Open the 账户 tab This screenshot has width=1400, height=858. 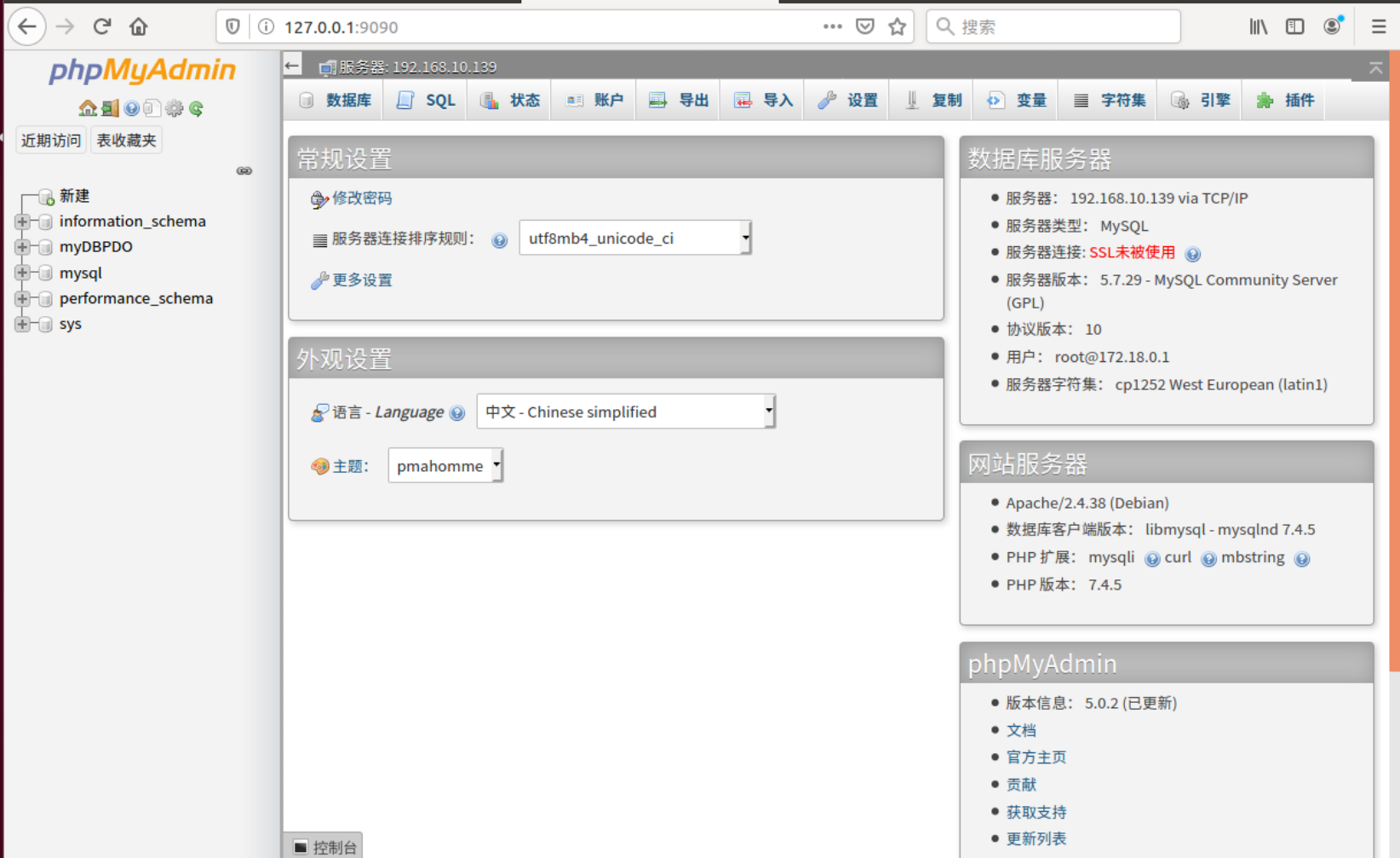(x=594, y=101)
